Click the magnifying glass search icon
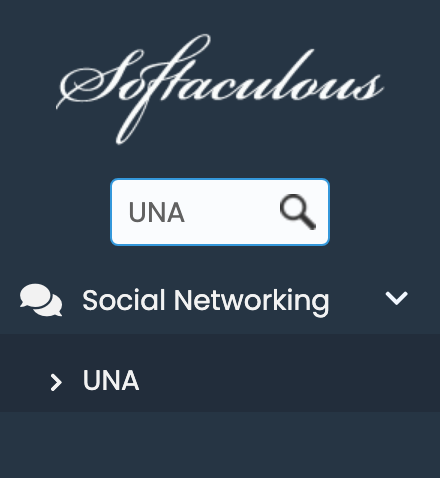 coord(298,212)
